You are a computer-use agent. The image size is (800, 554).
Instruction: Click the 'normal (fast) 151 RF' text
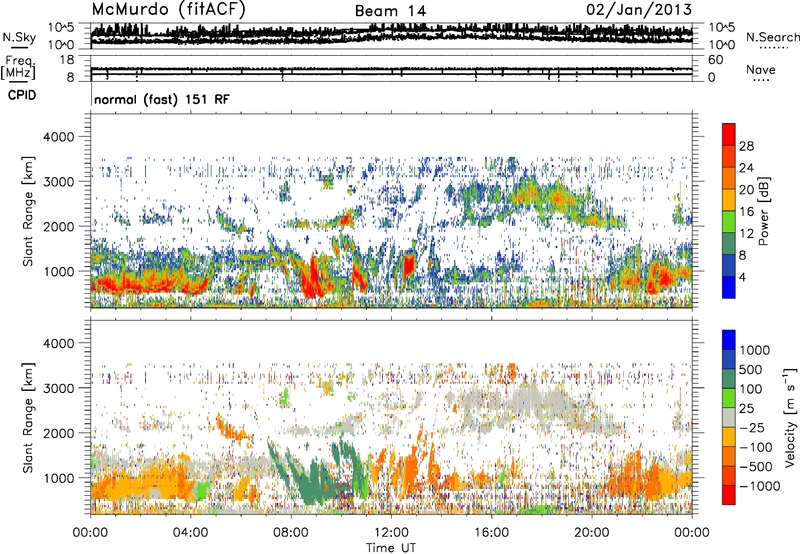162,99
